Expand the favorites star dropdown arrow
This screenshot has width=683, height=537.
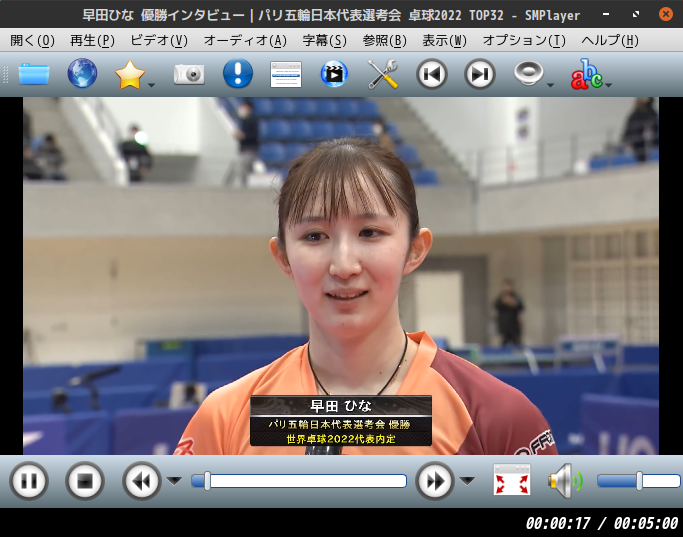[x=152, y=85]
